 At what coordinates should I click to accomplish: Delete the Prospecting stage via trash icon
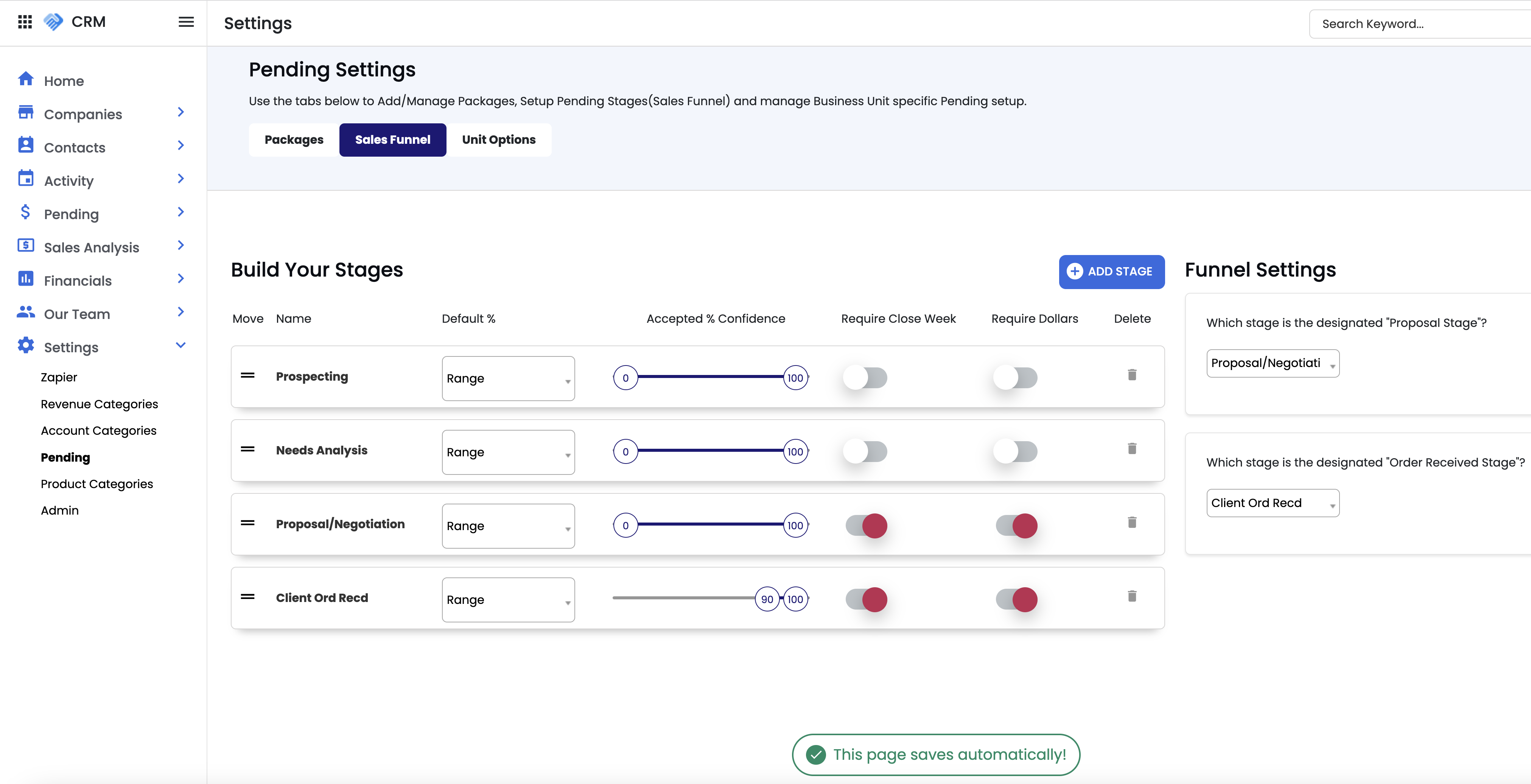(1132, 375)
